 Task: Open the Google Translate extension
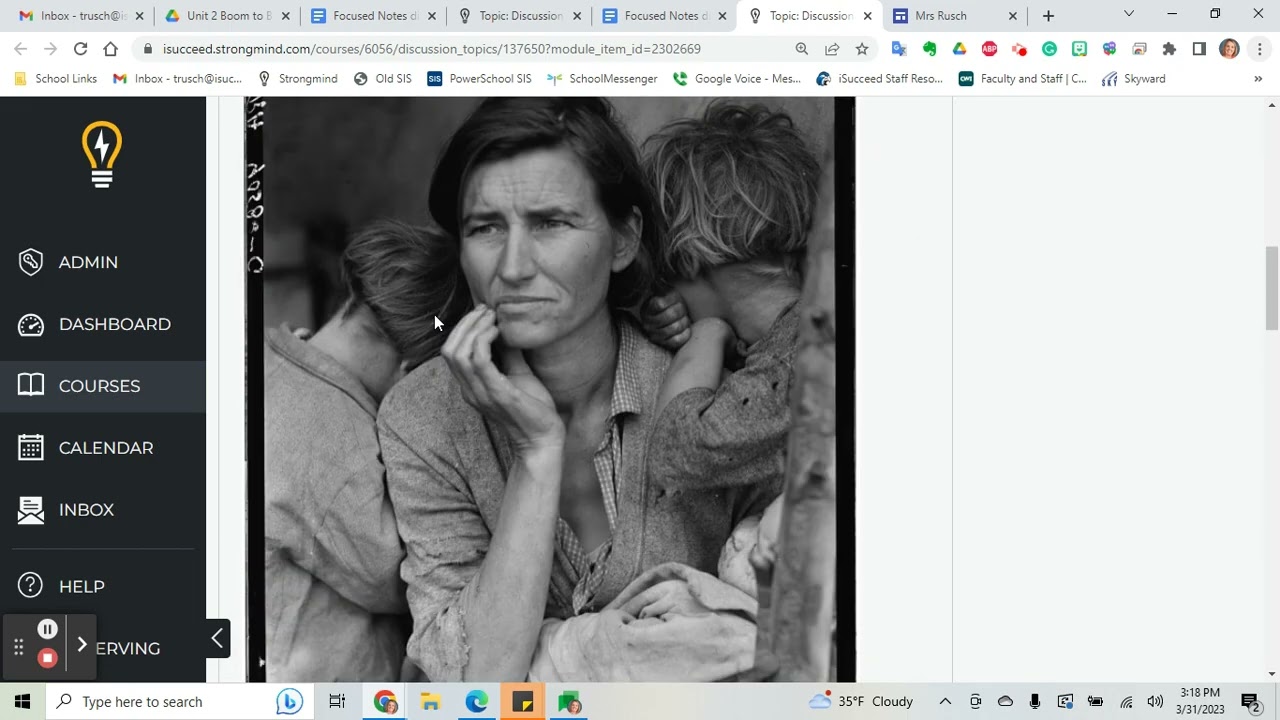(x=899, y=49)
